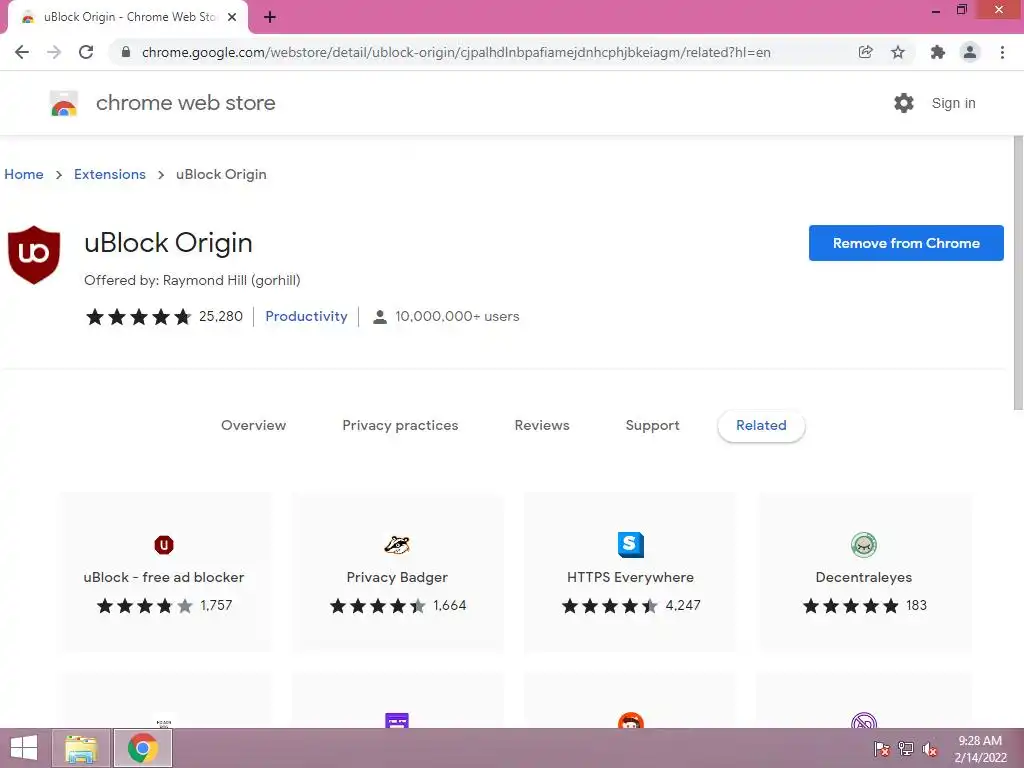Open web store settings gear
Image resolution: width=1024 pixels, height=768 pixels.
point(904,103)
